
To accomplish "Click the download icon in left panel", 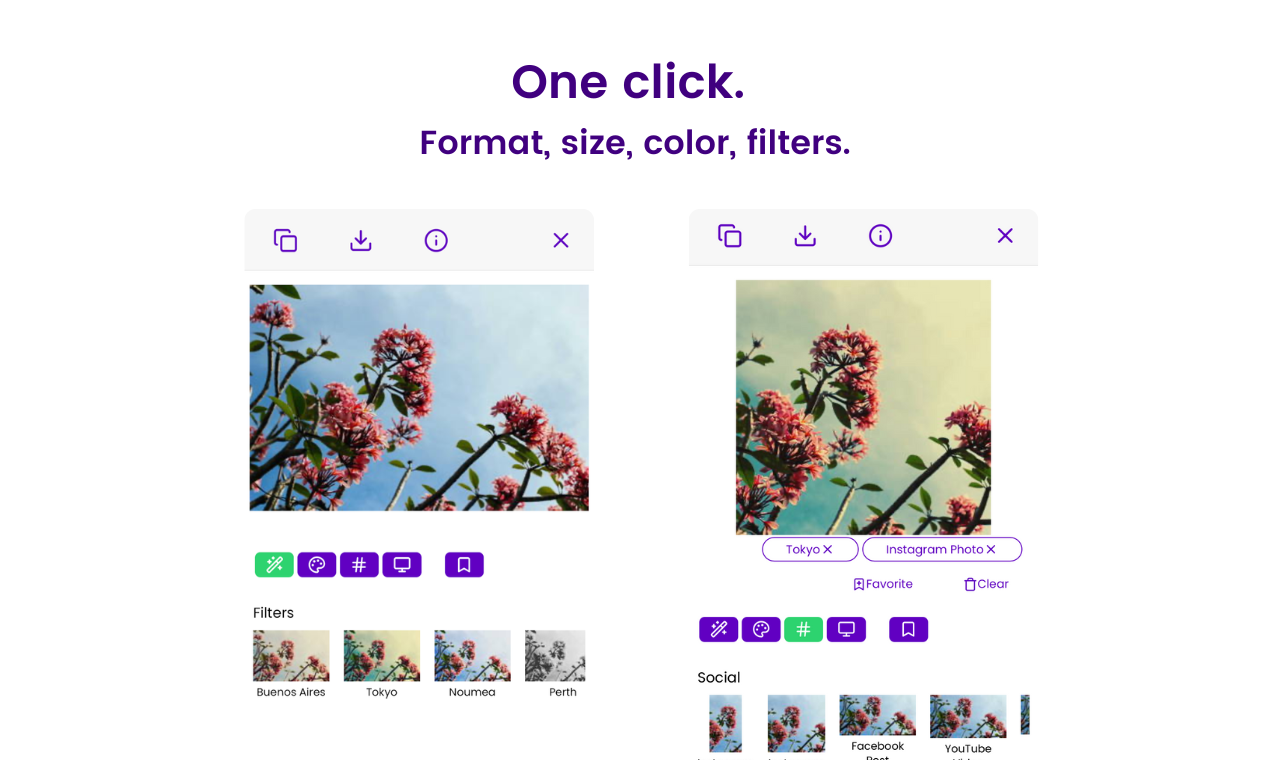I will 361,240.
